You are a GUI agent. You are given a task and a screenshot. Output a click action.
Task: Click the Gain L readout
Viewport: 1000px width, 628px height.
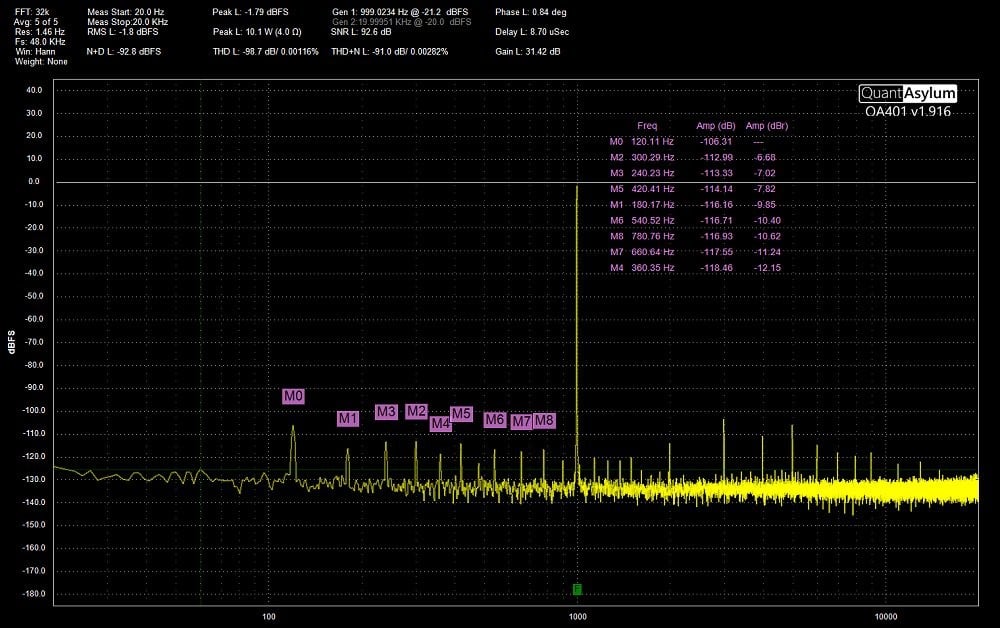click(x=527, y=51)
